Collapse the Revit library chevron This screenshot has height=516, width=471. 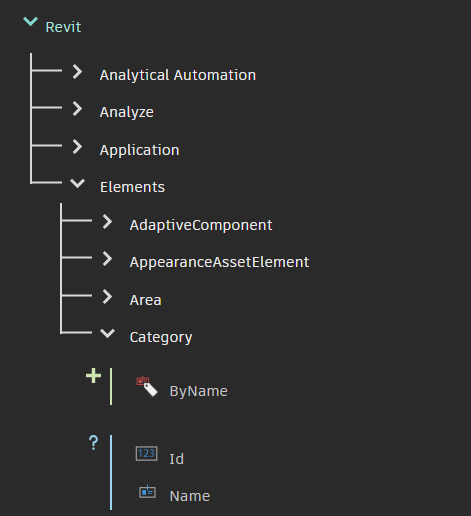point(30,22)
